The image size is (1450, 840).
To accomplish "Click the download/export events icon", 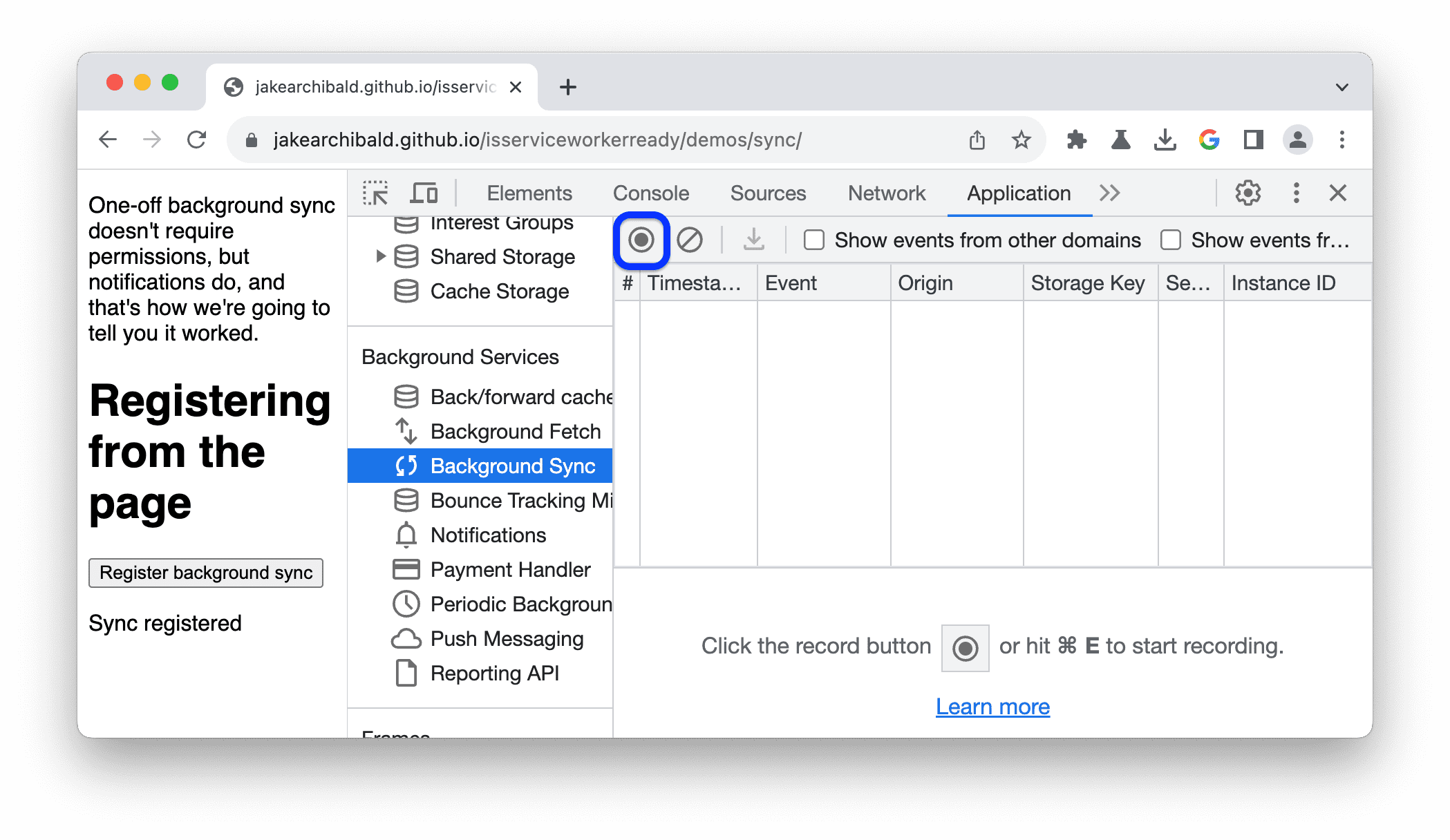I will (755, 240).
